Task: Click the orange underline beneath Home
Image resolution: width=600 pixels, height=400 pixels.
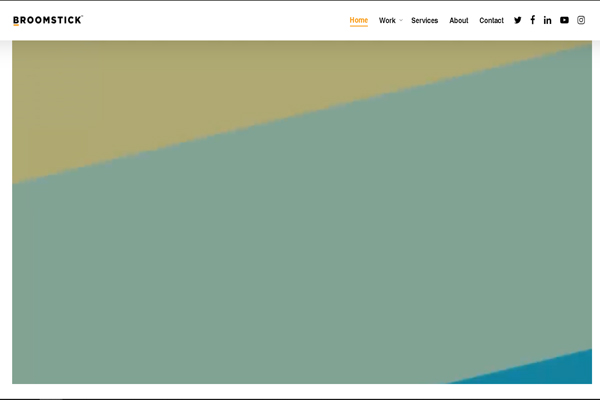Action: point(358,27)
